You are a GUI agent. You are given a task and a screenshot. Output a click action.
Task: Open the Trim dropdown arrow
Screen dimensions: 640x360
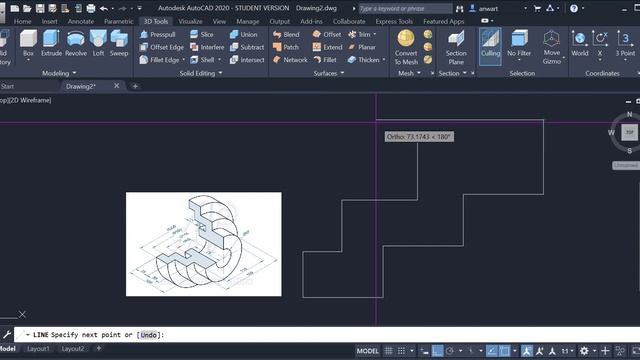point(375,35)
